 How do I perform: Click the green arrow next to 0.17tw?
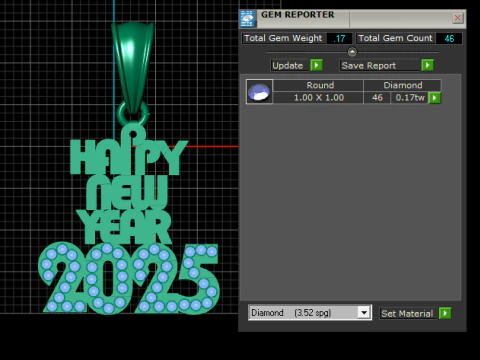(434, 98)
